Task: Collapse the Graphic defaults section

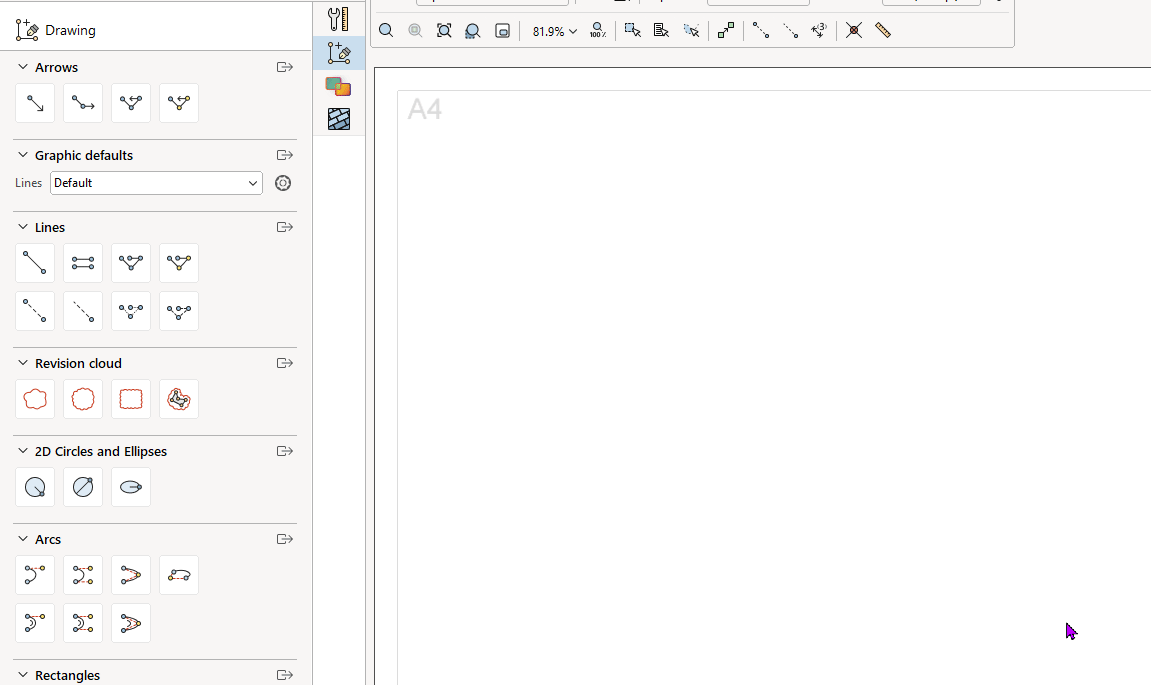Action: coord(23,155)
